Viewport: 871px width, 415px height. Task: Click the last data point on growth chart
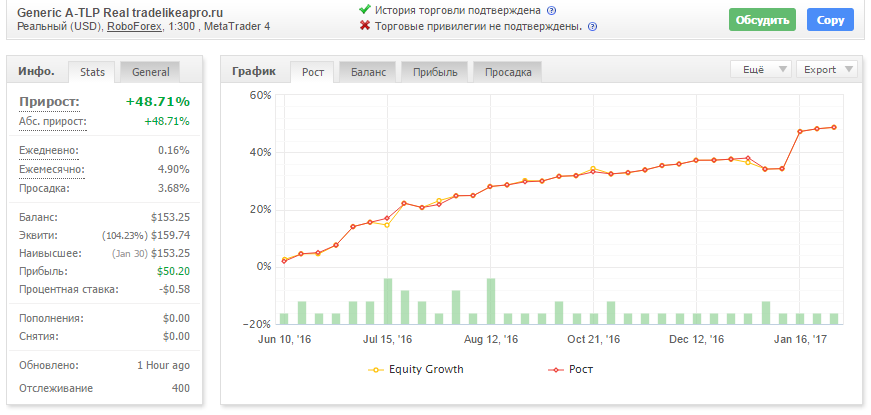click(834, 127)
